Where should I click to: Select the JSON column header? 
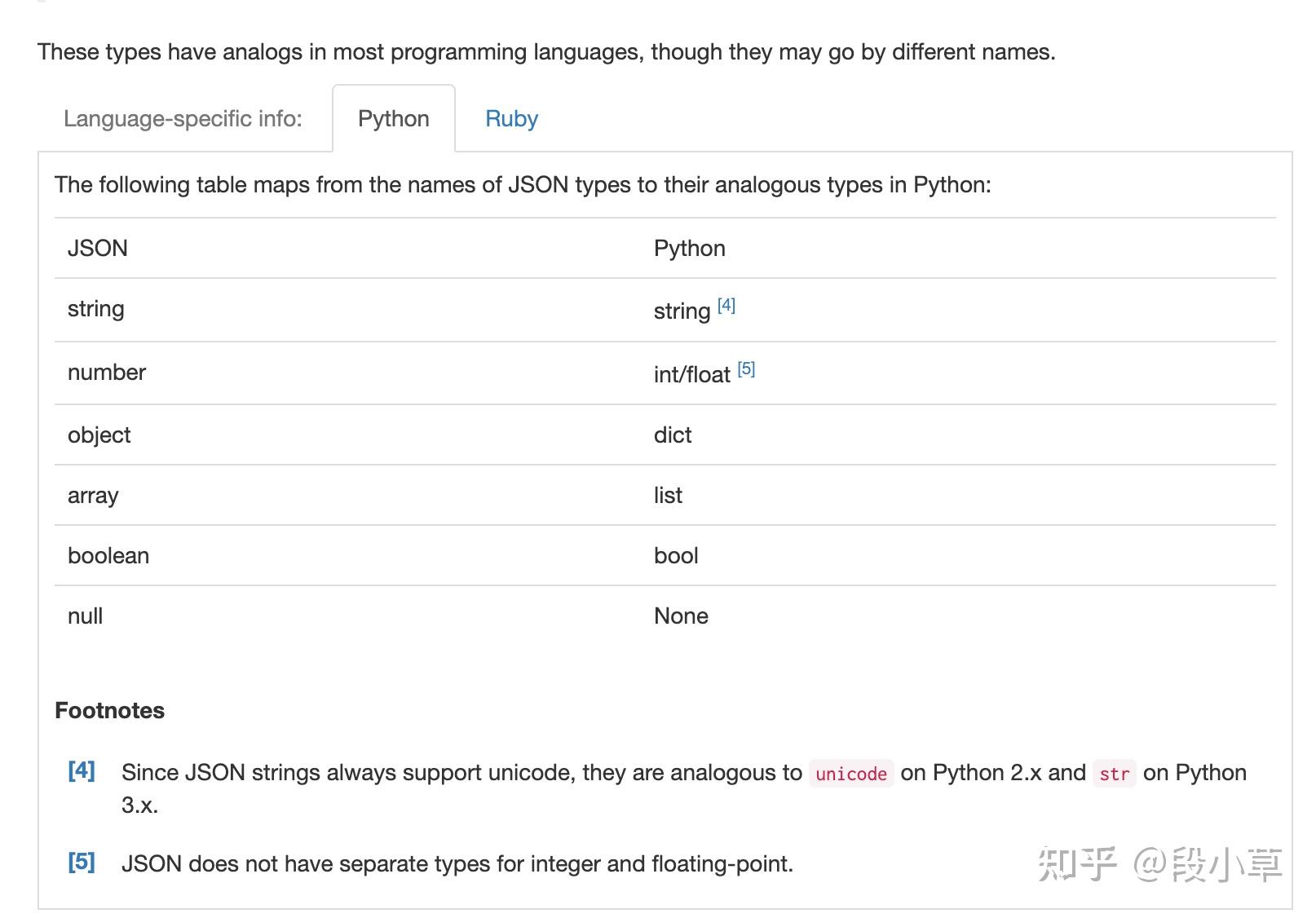click(98, 248)
